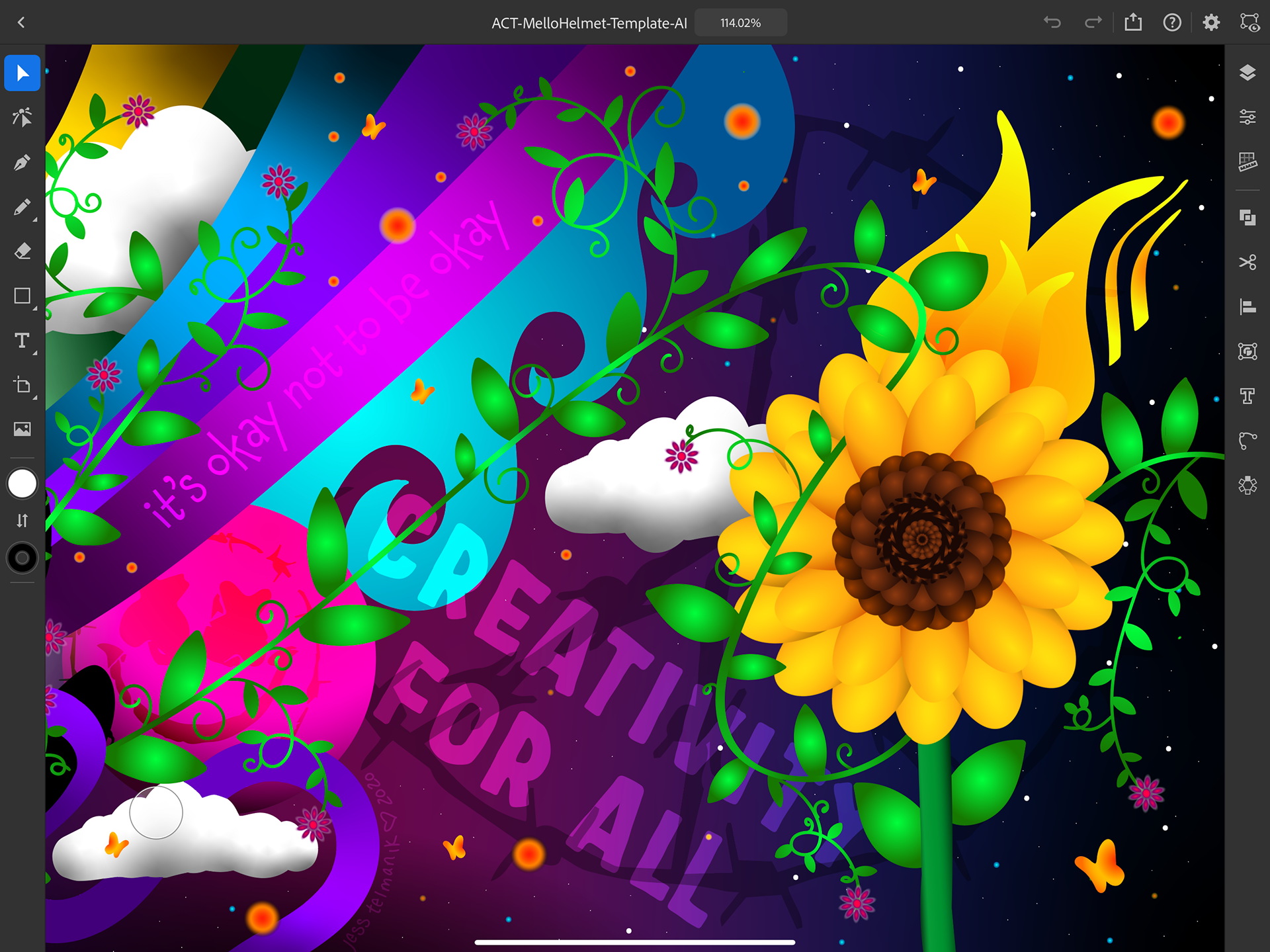Go back to the home screen
The width and height of the screenshot is (1270, 952).
21,22
